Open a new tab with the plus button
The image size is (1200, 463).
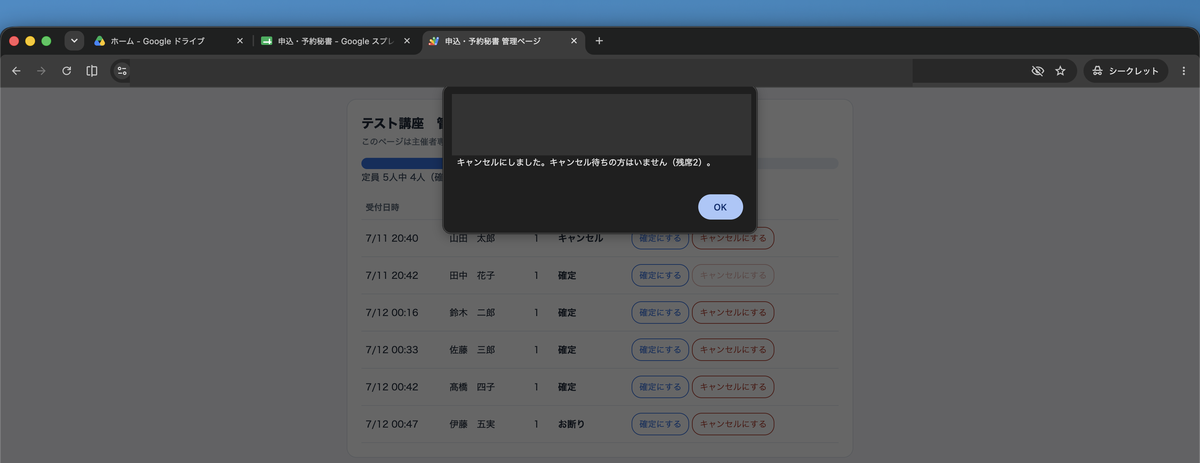[599, 41]
